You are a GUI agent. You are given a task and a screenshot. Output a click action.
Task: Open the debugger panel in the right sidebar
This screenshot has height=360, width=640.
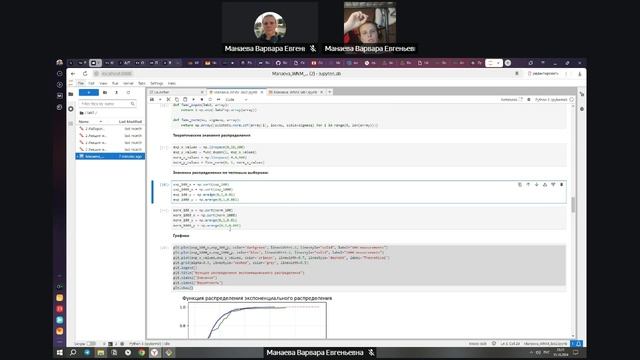click(x=582, y=109)
